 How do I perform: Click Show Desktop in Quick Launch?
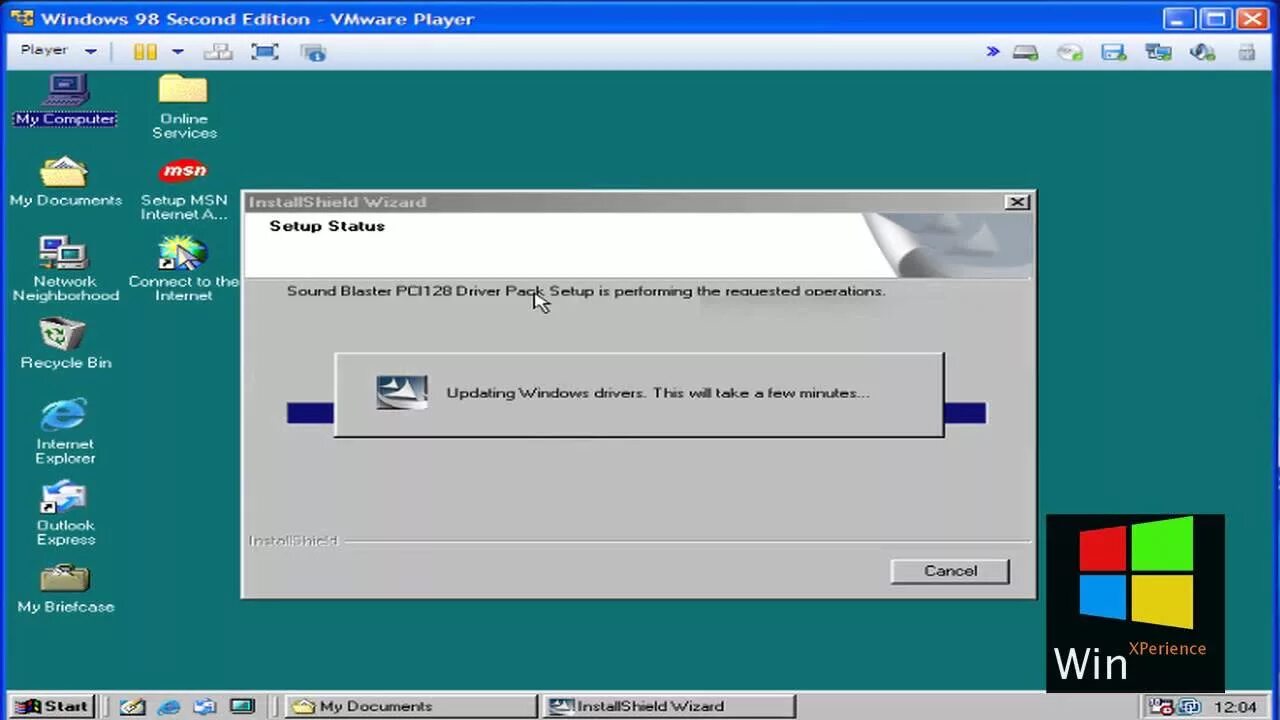point(132,706)
